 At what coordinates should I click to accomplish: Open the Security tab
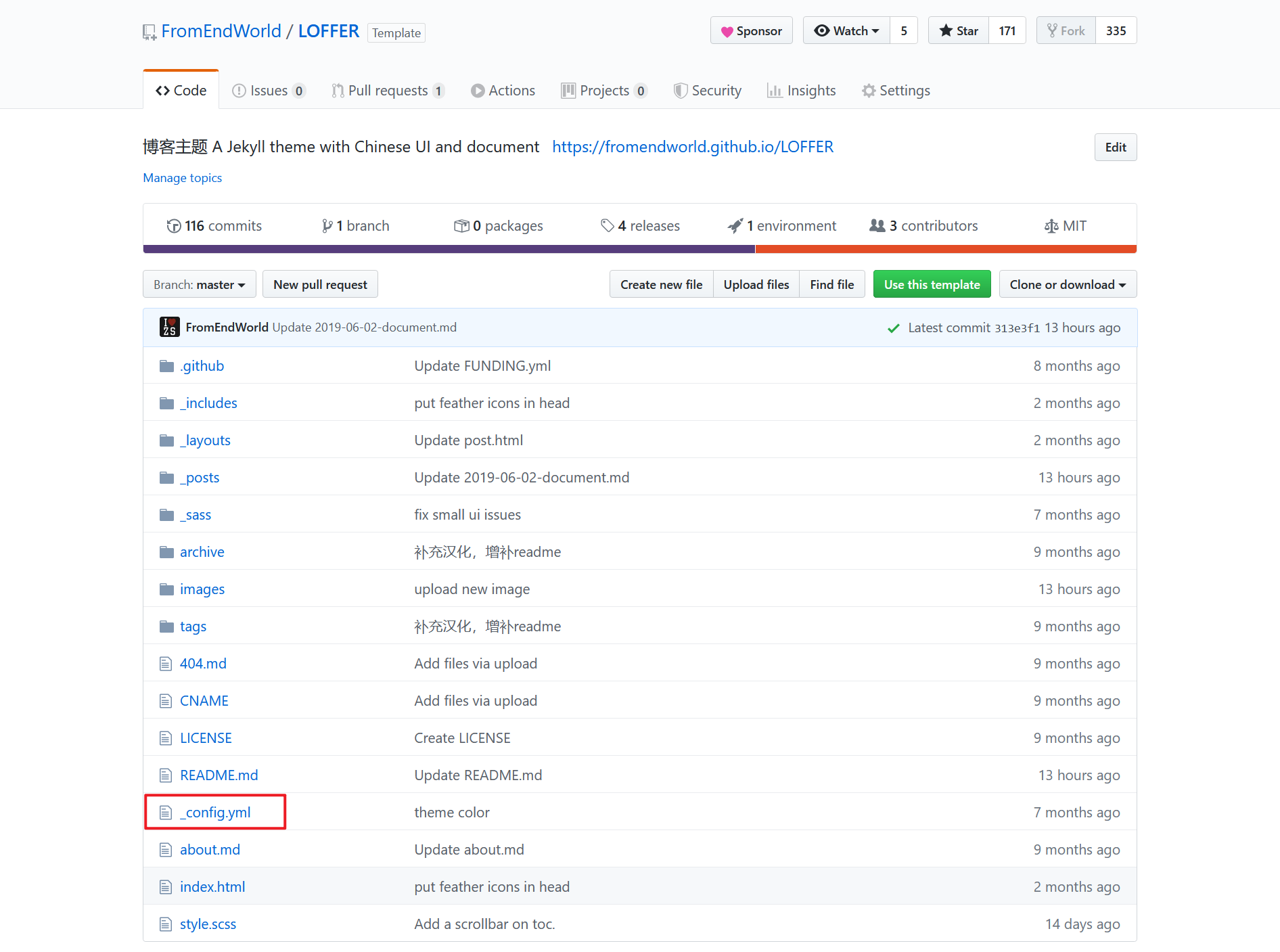[x=708, y=90]
